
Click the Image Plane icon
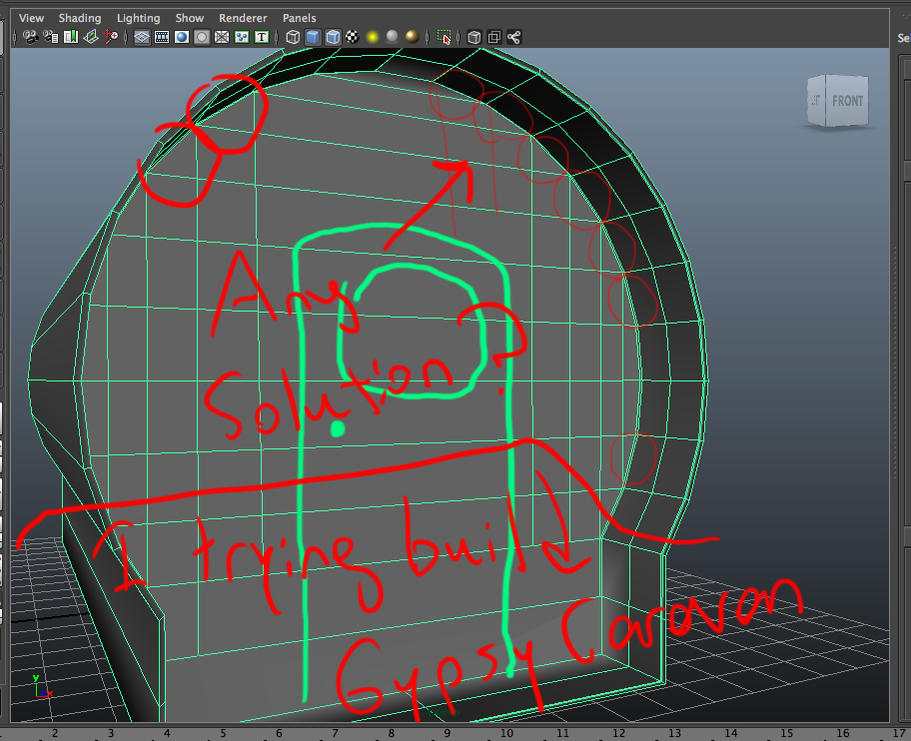click(x=88, y=37)
